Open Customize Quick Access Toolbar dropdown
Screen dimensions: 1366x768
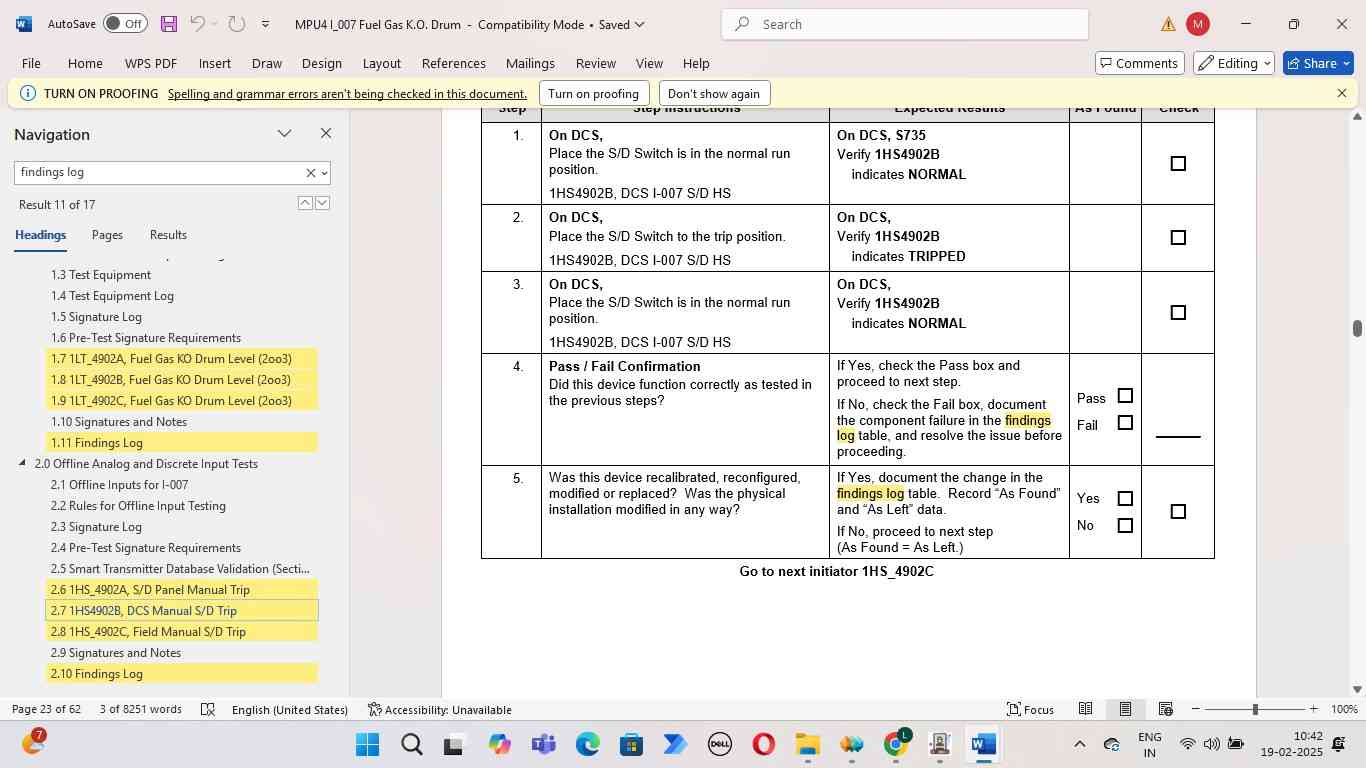pyautogui.click(x=265, y=24)
